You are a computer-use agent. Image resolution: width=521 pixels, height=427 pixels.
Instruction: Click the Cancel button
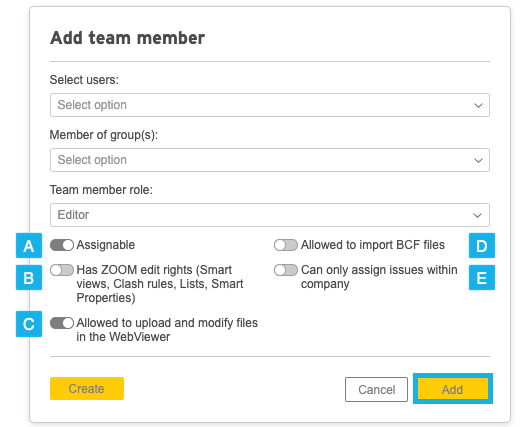click(x=376, y=389)
